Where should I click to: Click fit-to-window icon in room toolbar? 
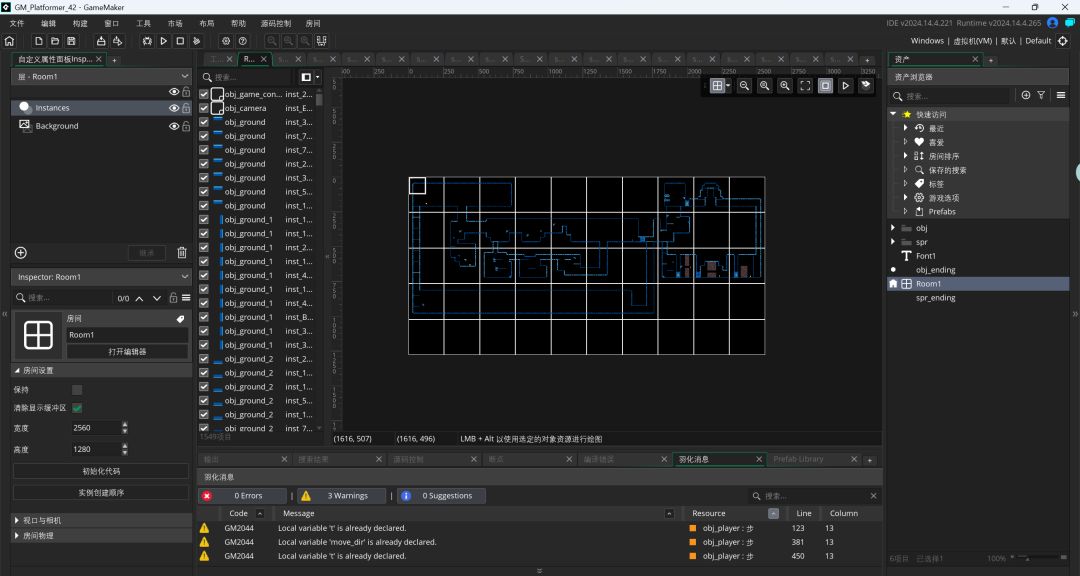[x=805, y=85]
